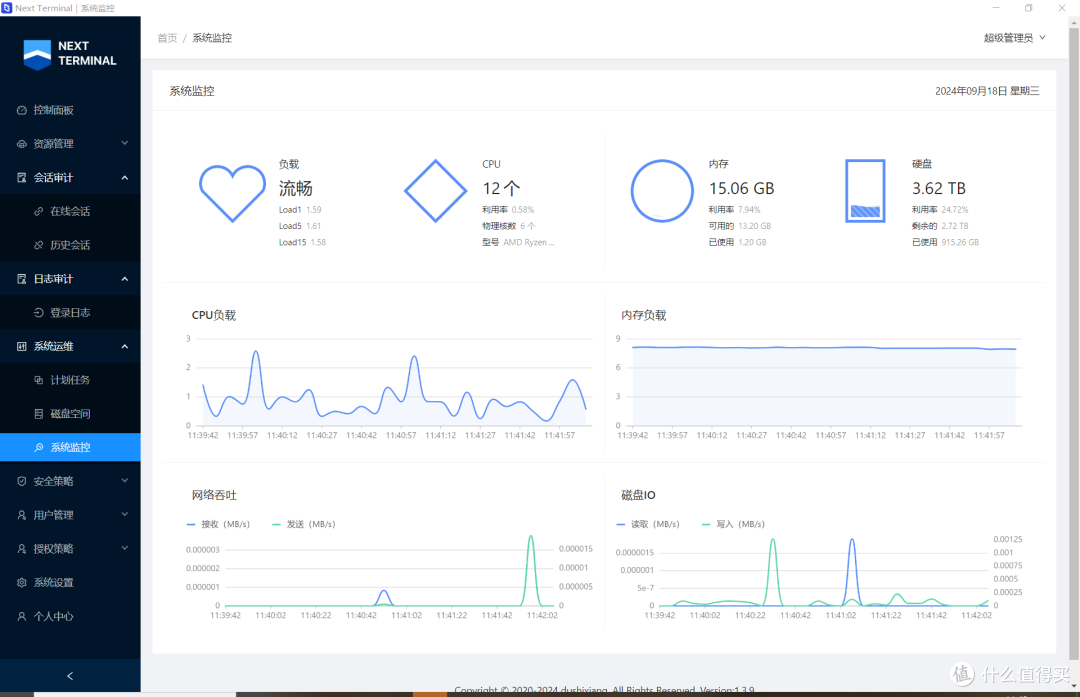The height and width of the screenshot is (697, 1080).
Task: Click the 磁盘IO chart title
Action: click(x=638, y=495)
